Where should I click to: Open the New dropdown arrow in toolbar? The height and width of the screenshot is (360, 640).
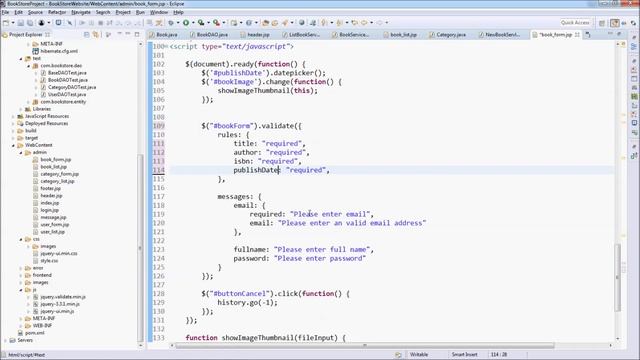[x=13, y=23]
